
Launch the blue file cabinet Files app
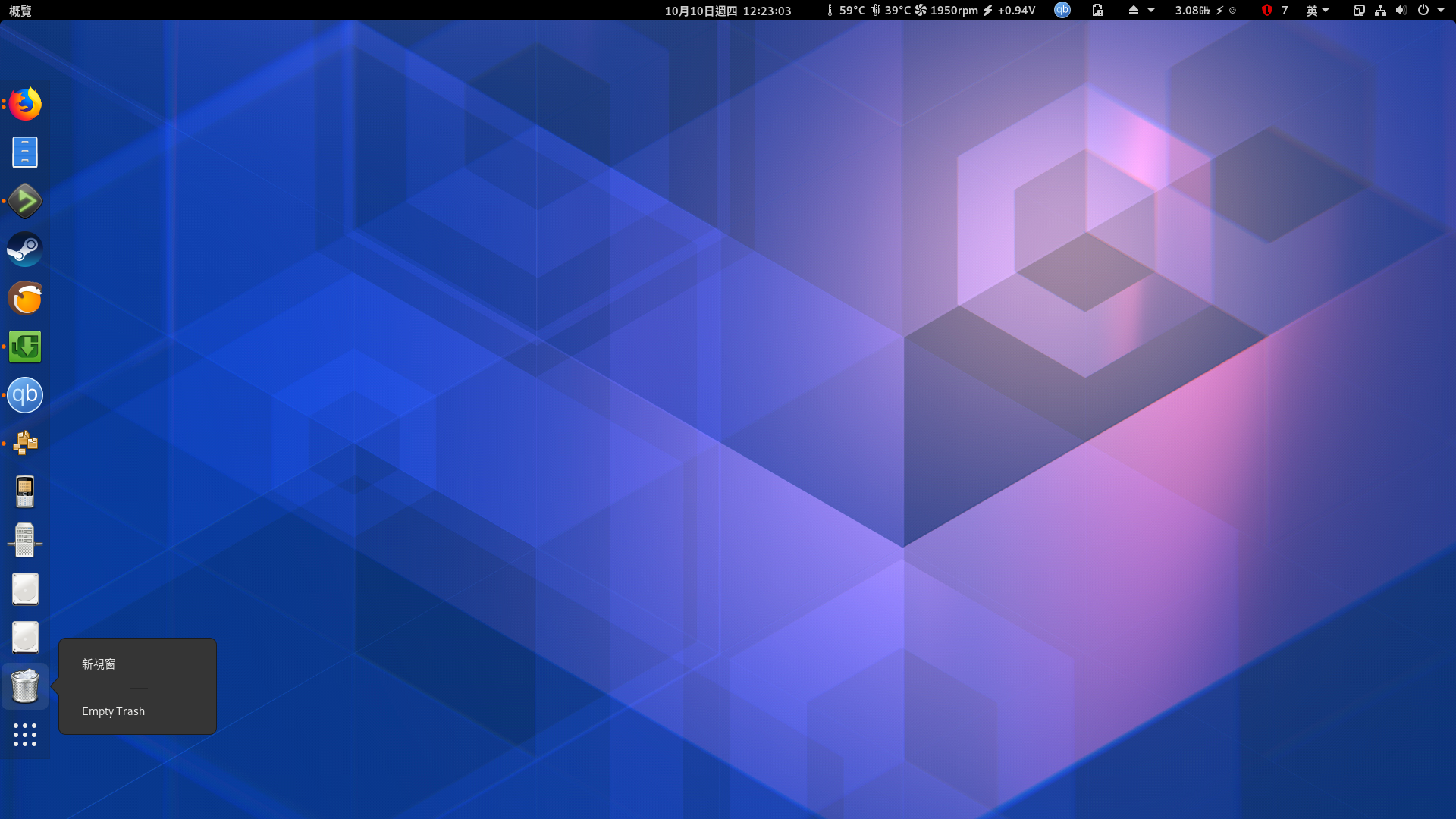tap(25, 152)
